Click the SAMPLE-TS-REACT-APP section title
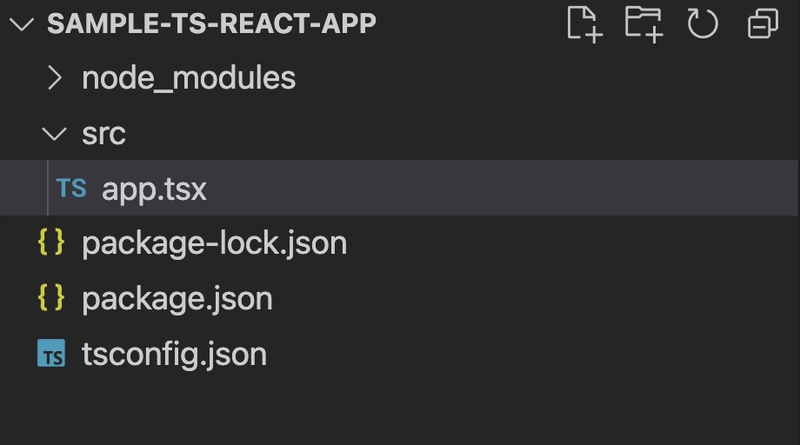800x445 pixels. tap(212, 23)
